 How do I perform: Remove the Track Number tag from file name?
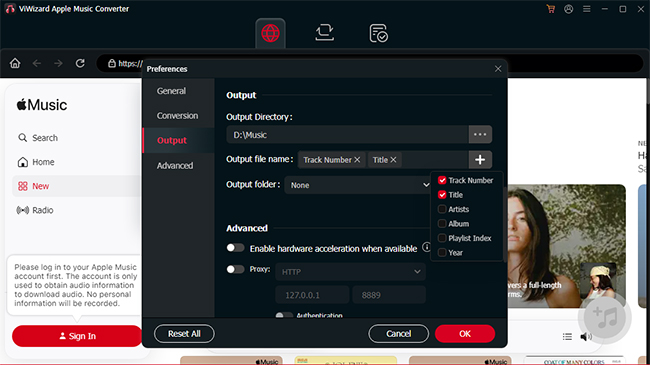point(357,160)
